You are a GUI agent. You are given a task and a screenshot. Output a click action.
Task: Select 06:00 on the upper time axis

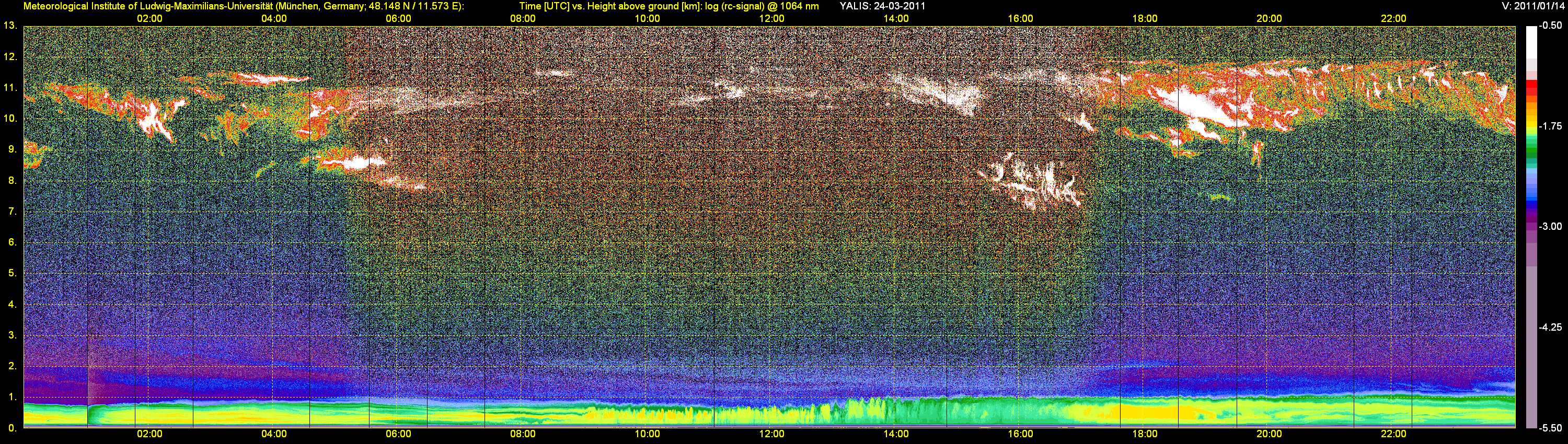(399, 19)
